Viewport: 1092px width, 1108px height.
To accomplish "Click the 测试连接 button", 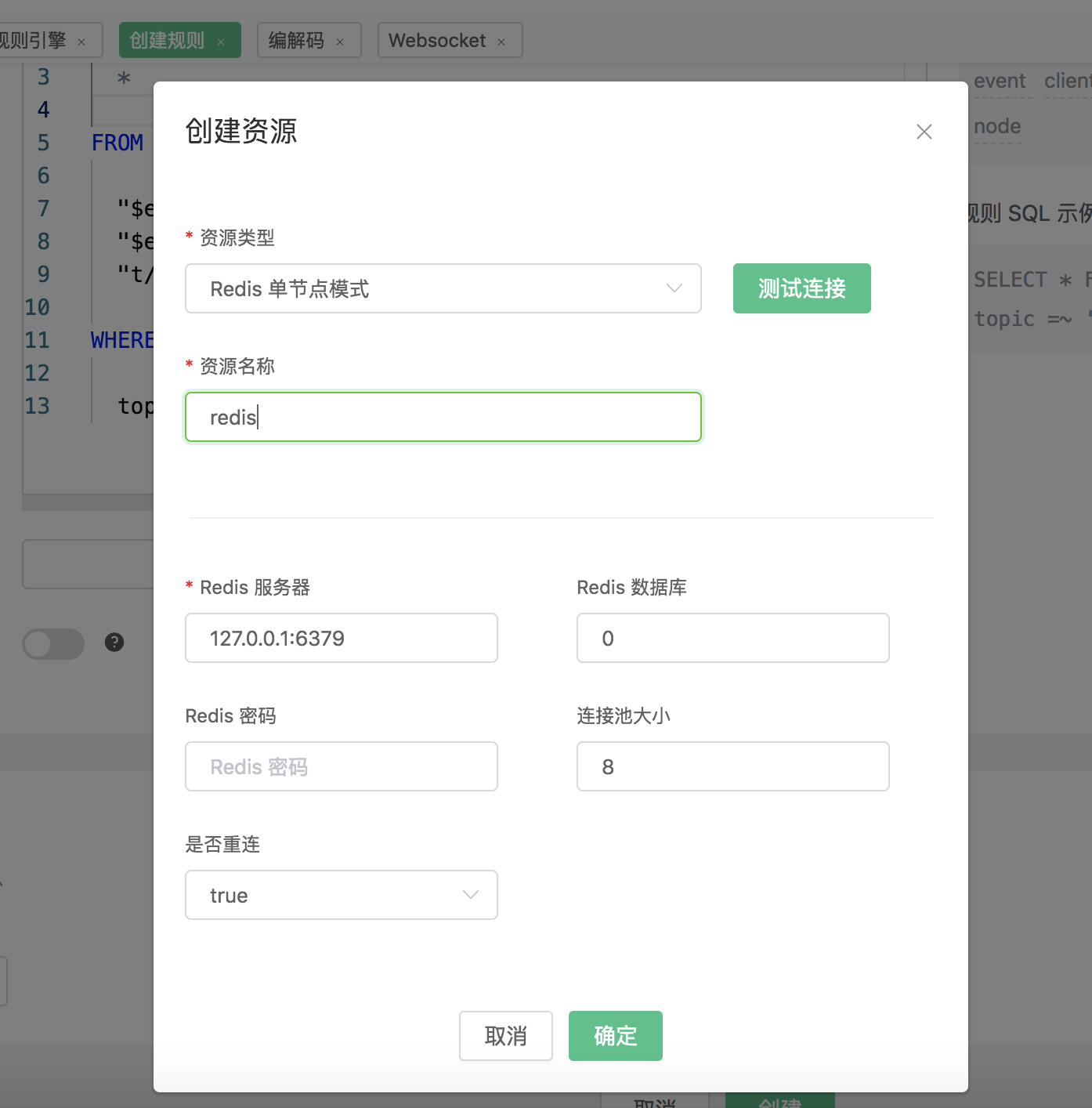I will pyautogui.click(x=802, y=288).
